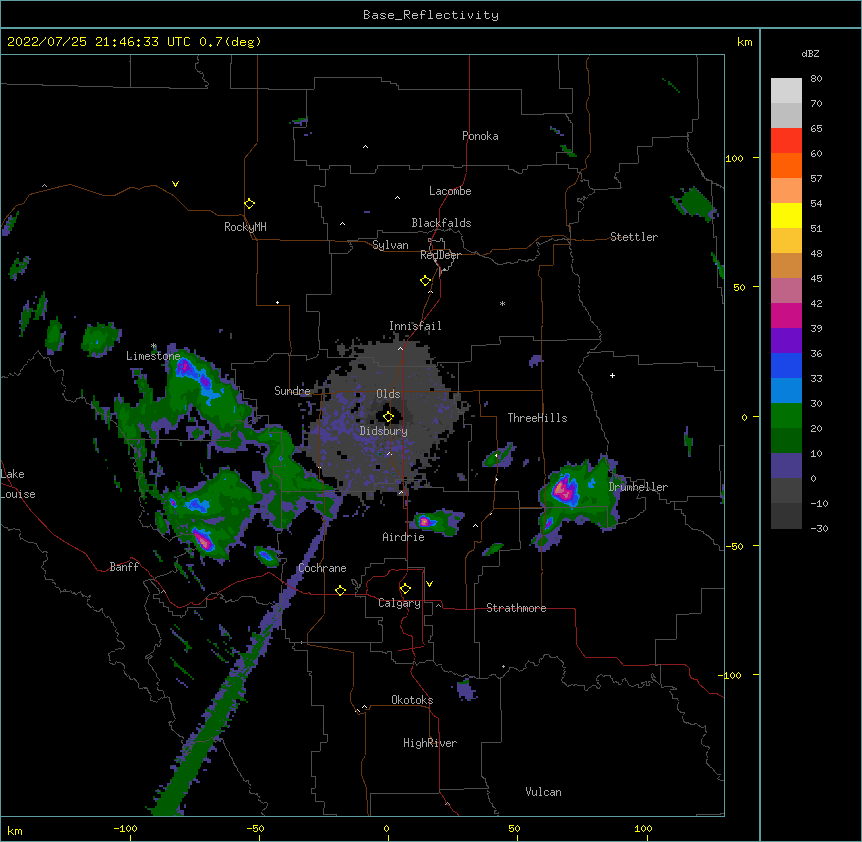Click the Base_Reflectivity title text
Screen dimensions: 862x842
pyautogui.click(x=431, y=15)
